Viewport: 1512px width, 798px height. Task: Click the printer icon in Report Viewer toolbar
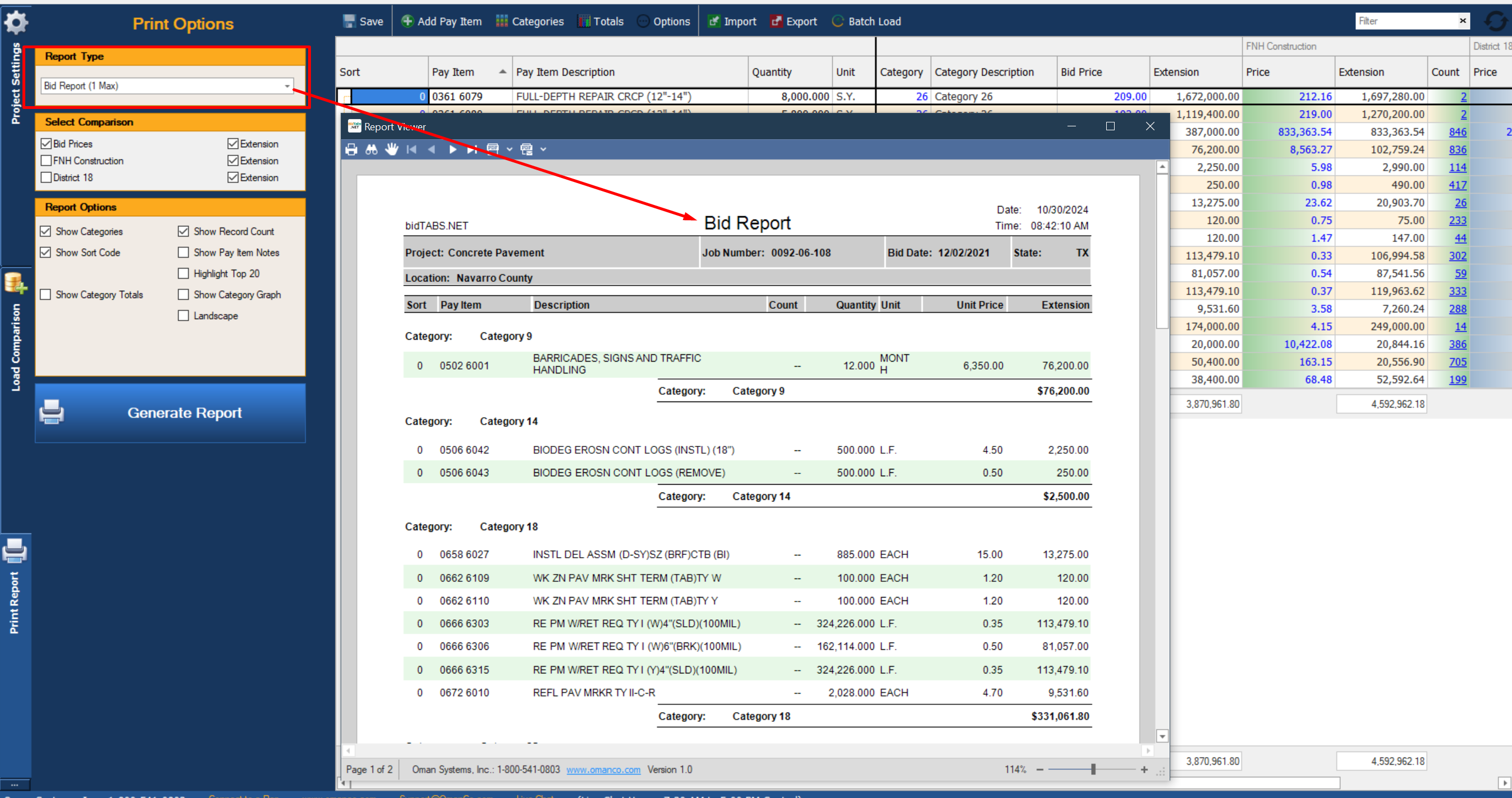click(x=351, y=149)
